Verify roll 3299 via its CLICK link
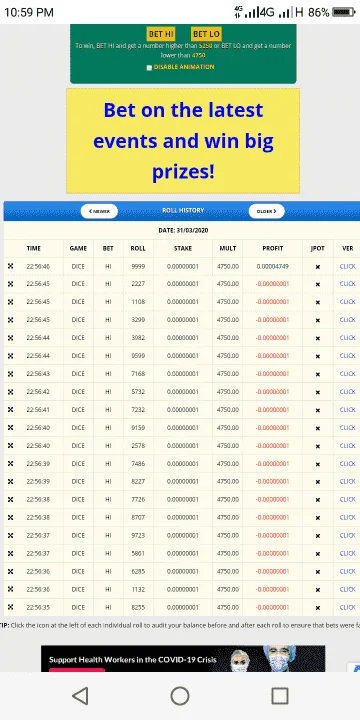This screenshot has height=720, width=360. tap(348, 320)
